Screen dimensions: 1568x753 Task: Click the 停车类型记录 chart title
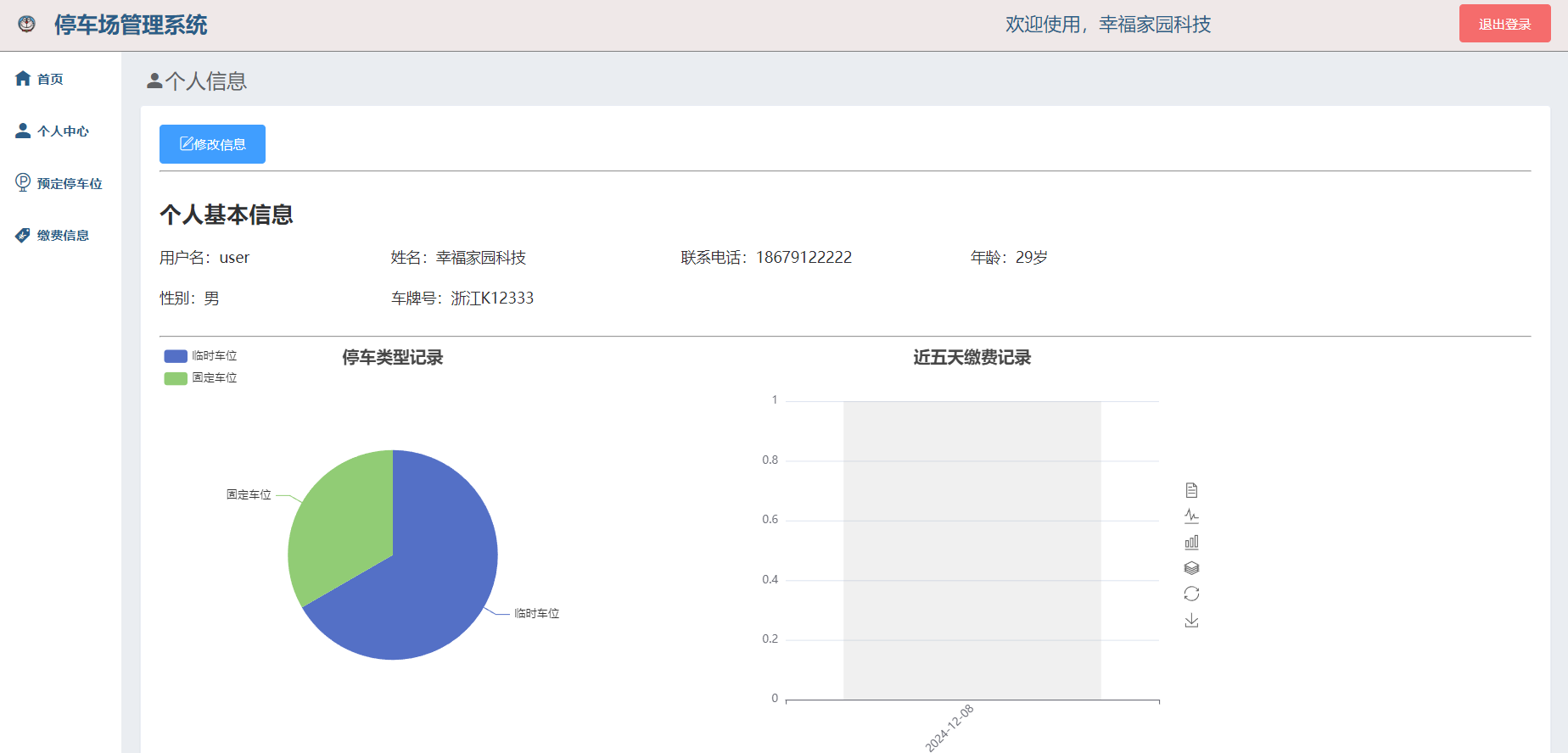[x=393, y=357]
